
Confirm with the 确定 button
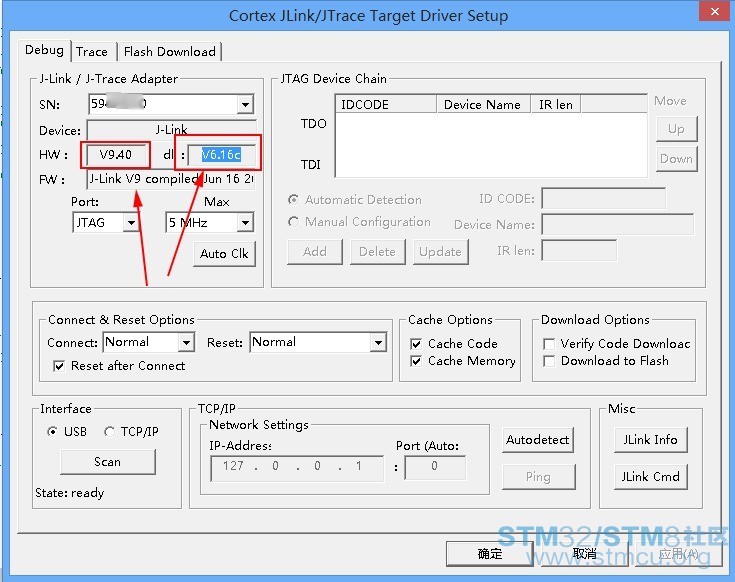(490, 554)
